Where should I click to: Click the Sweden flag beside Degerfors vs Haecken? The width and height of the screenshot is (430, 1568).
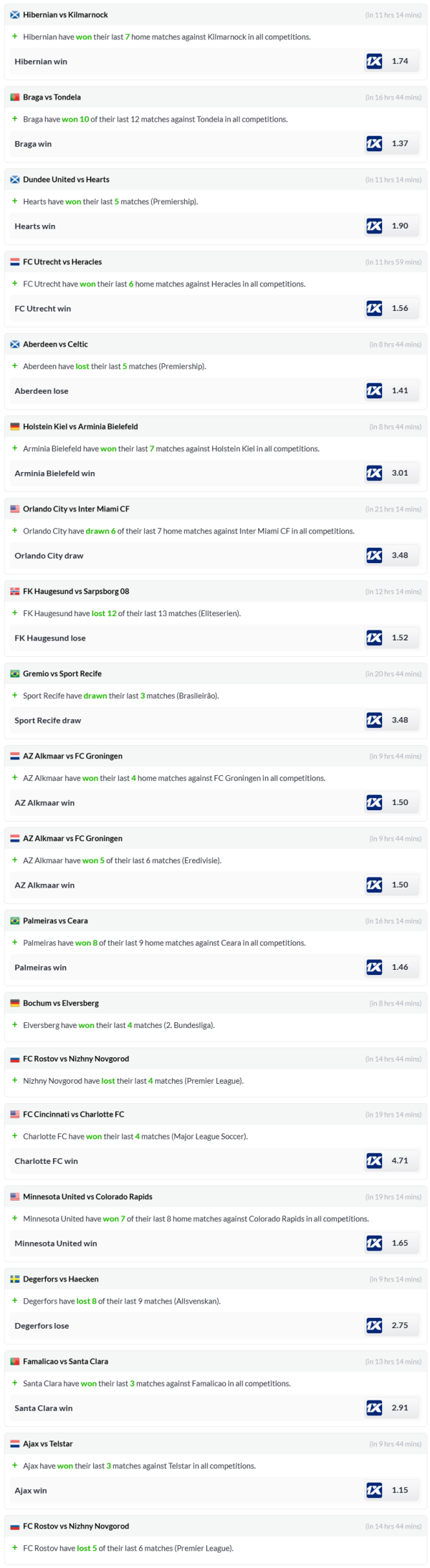pos(15,1279)
